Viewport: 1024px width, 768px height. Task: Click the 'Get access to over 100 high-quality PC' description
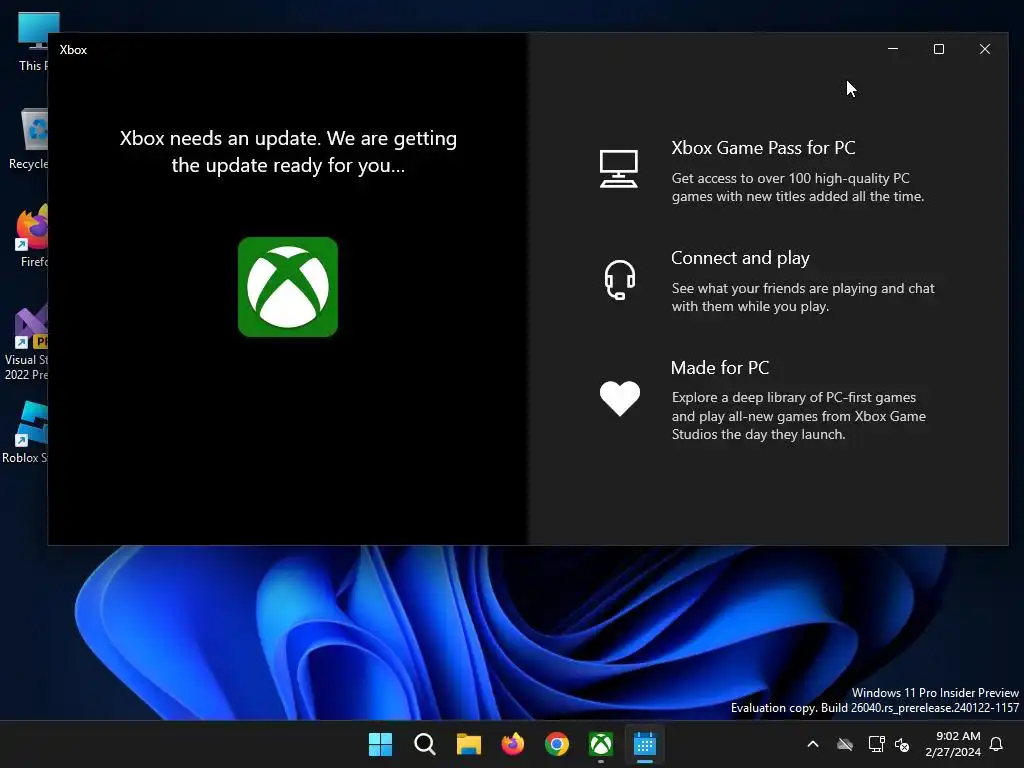(x=797, y=187)
